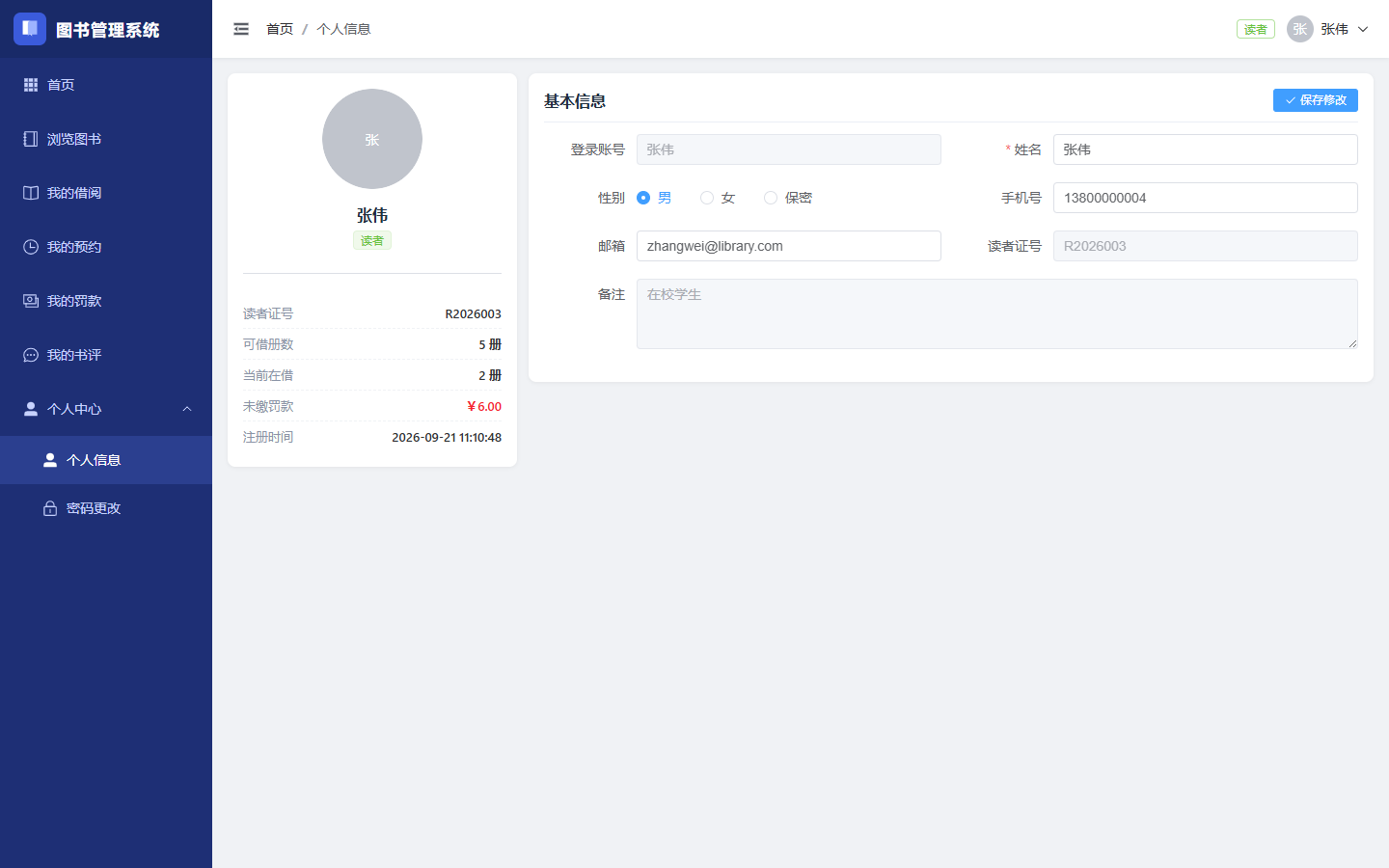Select the 保密 gender radio button
The image size is (1389, 868).
771,198
